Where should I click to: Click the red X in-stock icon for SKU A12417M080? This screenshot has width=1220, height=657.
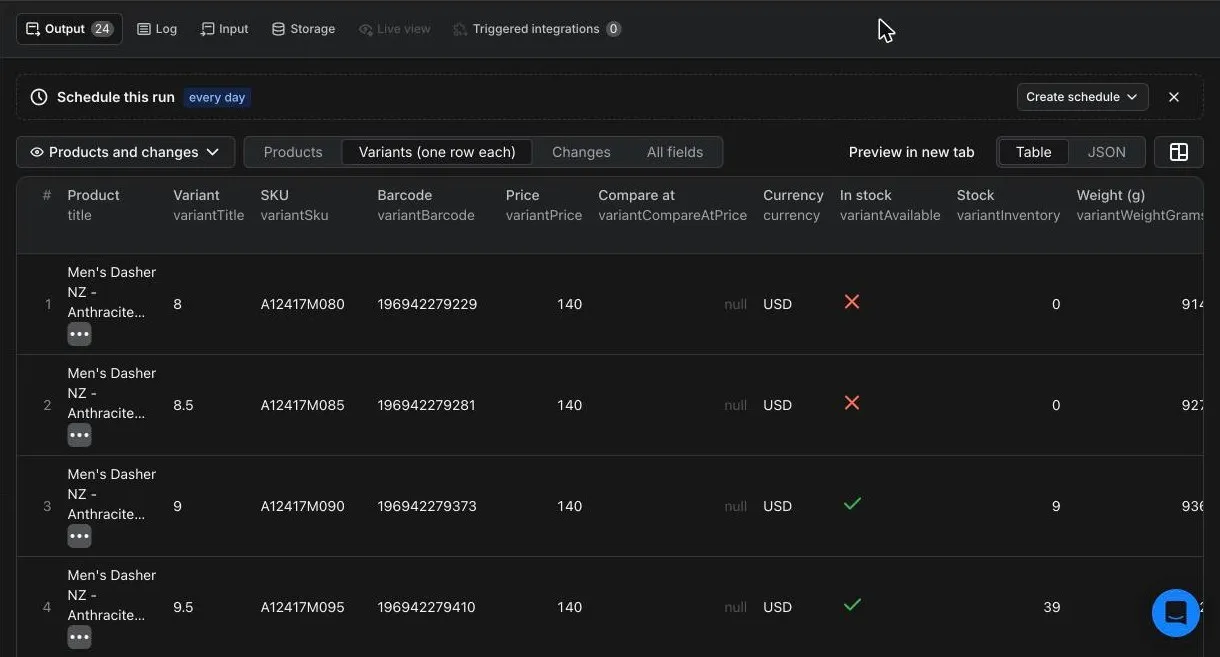point(852,302)
